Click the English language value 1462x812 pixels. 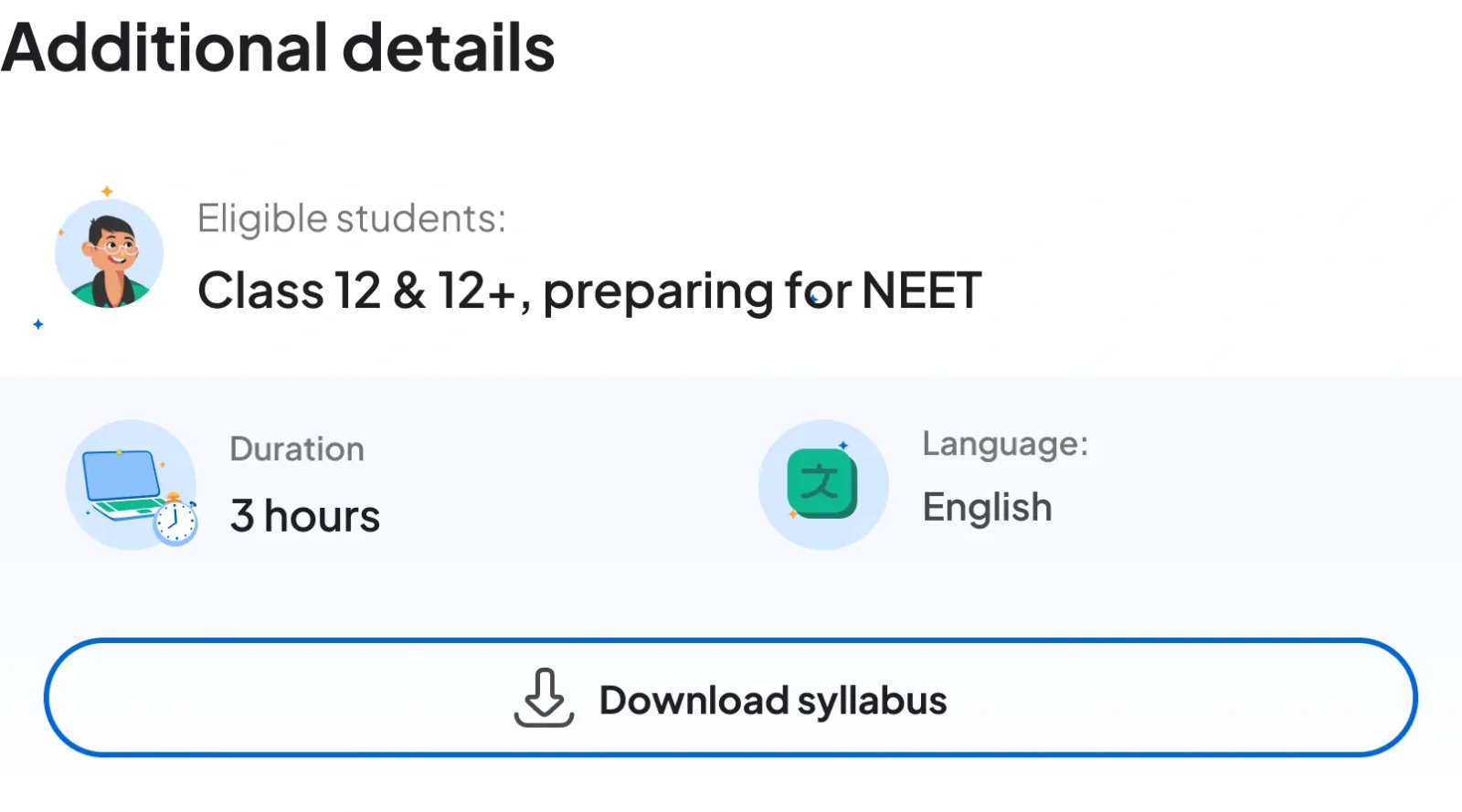[x=987, y=508]
